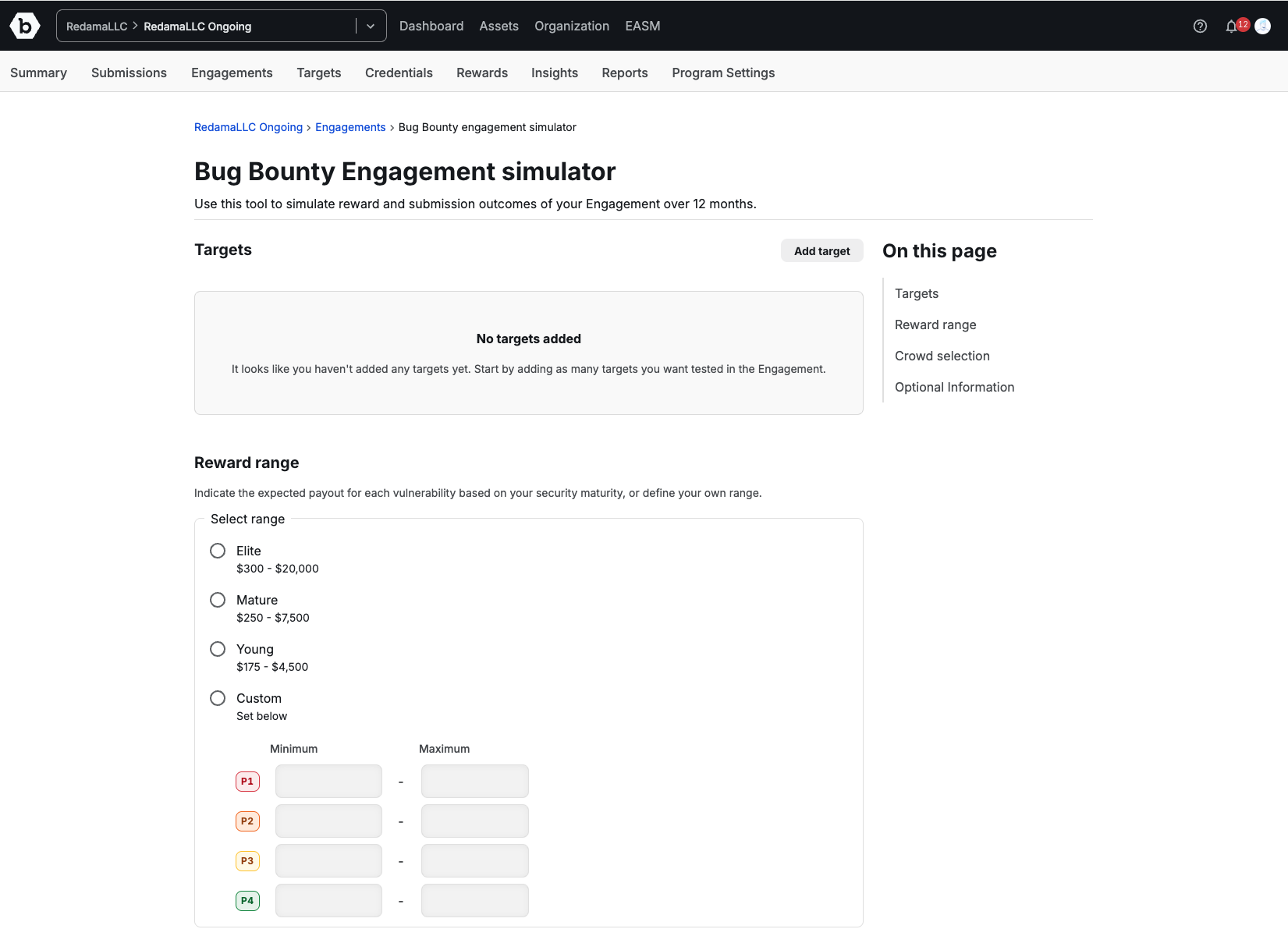The height and width of the screenshot is (929, 1288).
Task: Jump to Reward range in On this page
Action: pos(935,324)
